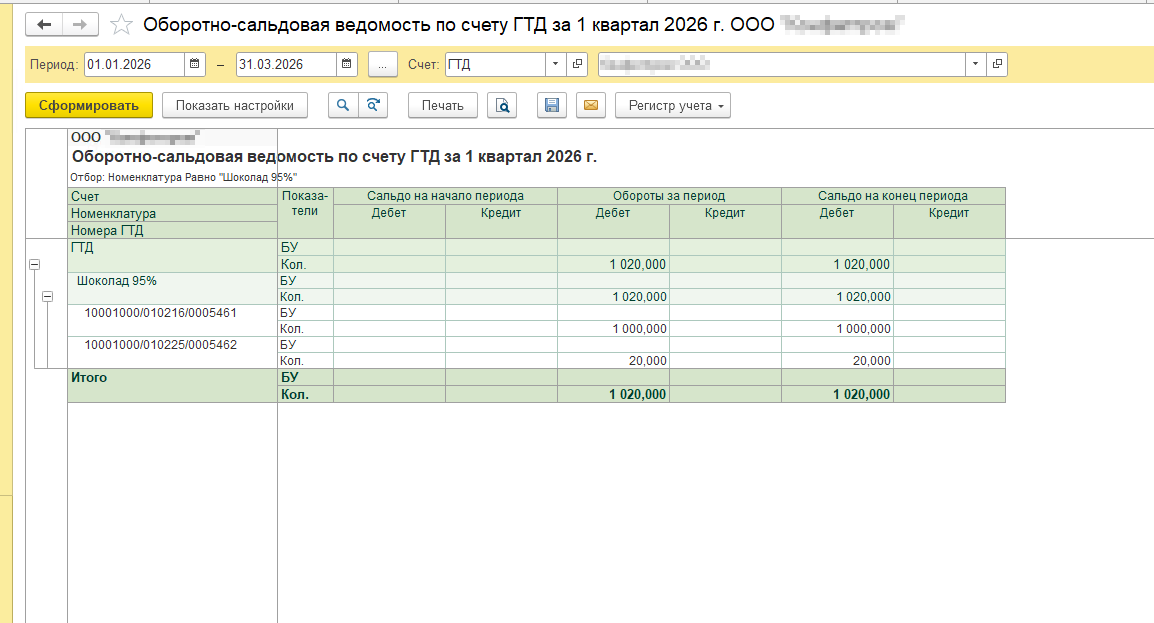Viewport: 1154px width, 623px height.
Task: Save report with floppy disk icon
Action: (x=552, y=105)
